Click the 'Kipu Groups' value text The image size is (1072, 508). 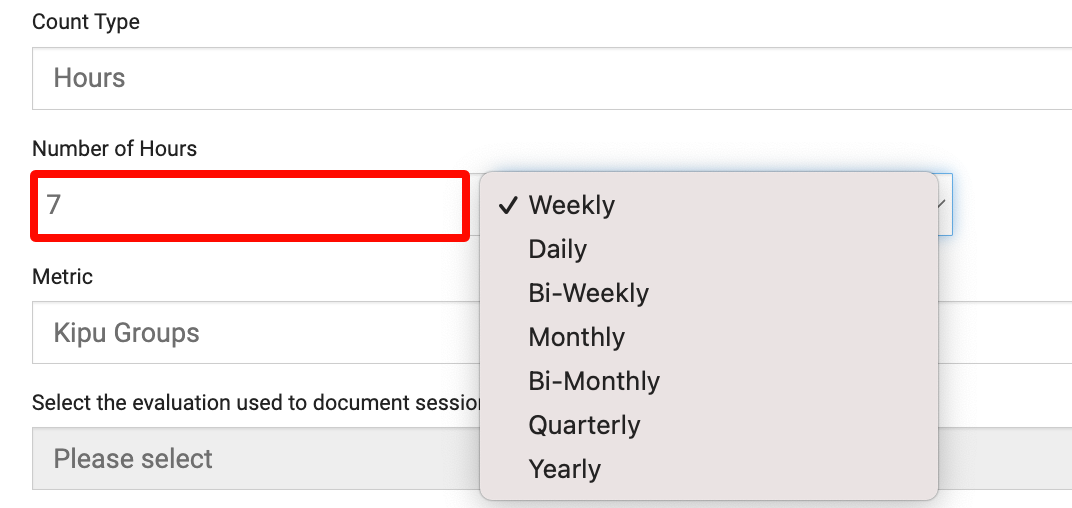pyautogui.click(x=126, y=333)
